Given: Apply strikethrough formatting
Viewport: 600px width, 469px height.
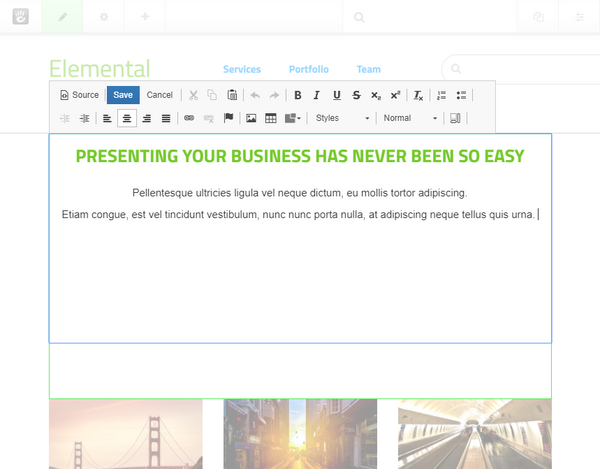Looking at the screenshot, I should [x=356, y=95].
